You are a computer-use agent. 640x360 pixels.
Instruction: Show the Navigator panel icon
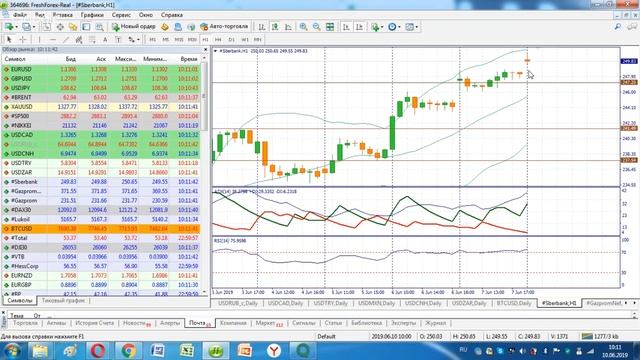tap(73, 27)
